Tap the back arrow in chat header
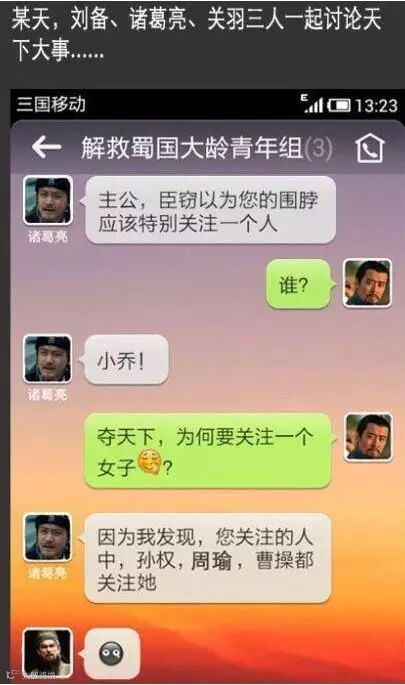Image resolution: width=405 pixels, height=685 pixels. (46, 147)
